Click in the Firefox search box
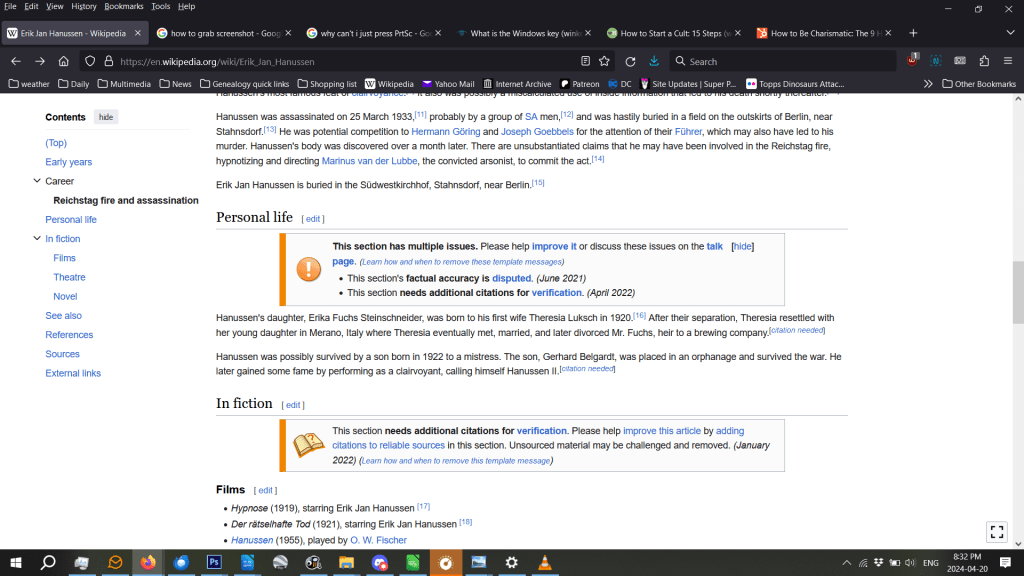 tap(780, 61)
